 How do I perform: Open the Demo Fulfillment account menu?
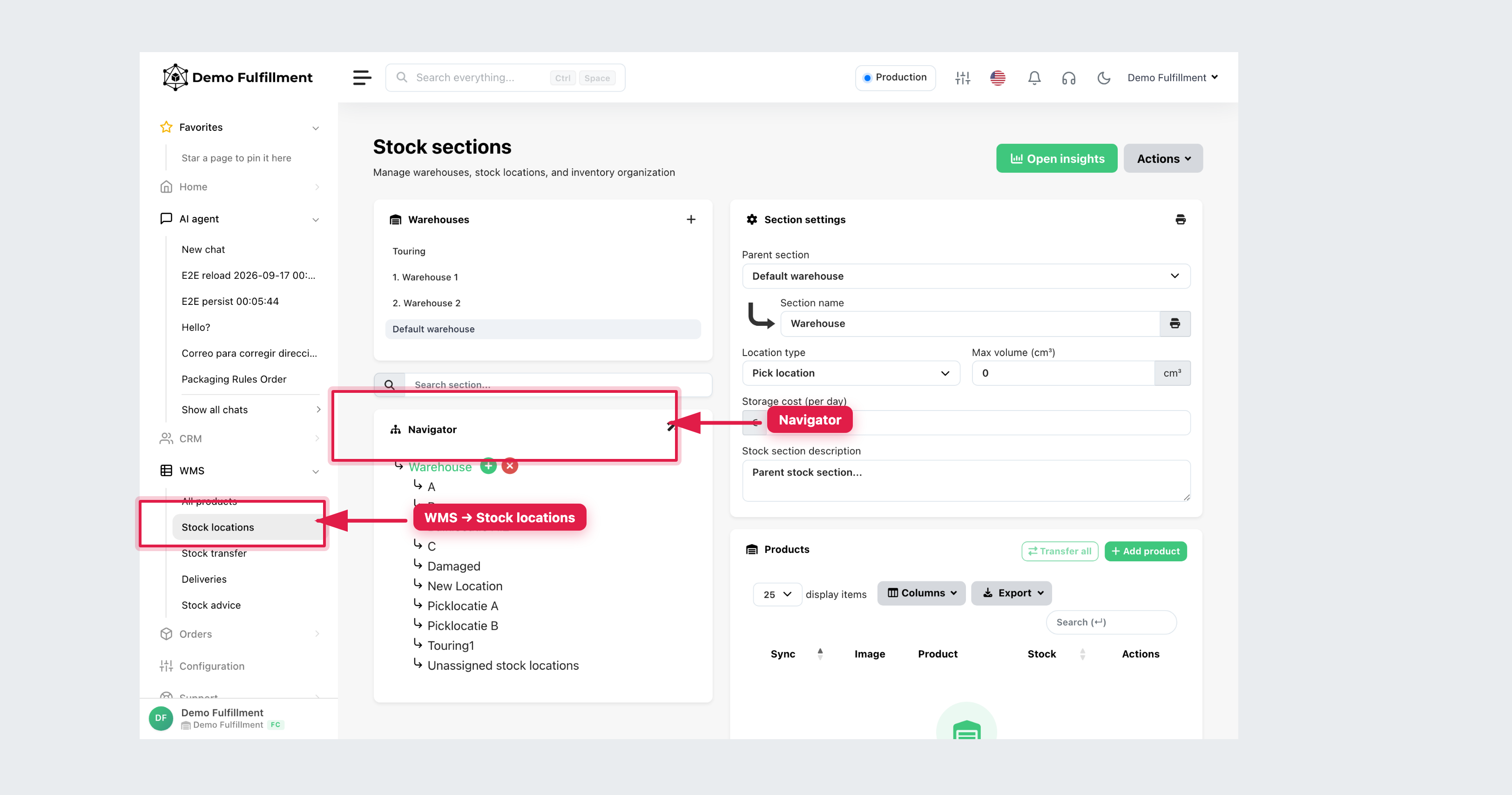pos(1172,77)
